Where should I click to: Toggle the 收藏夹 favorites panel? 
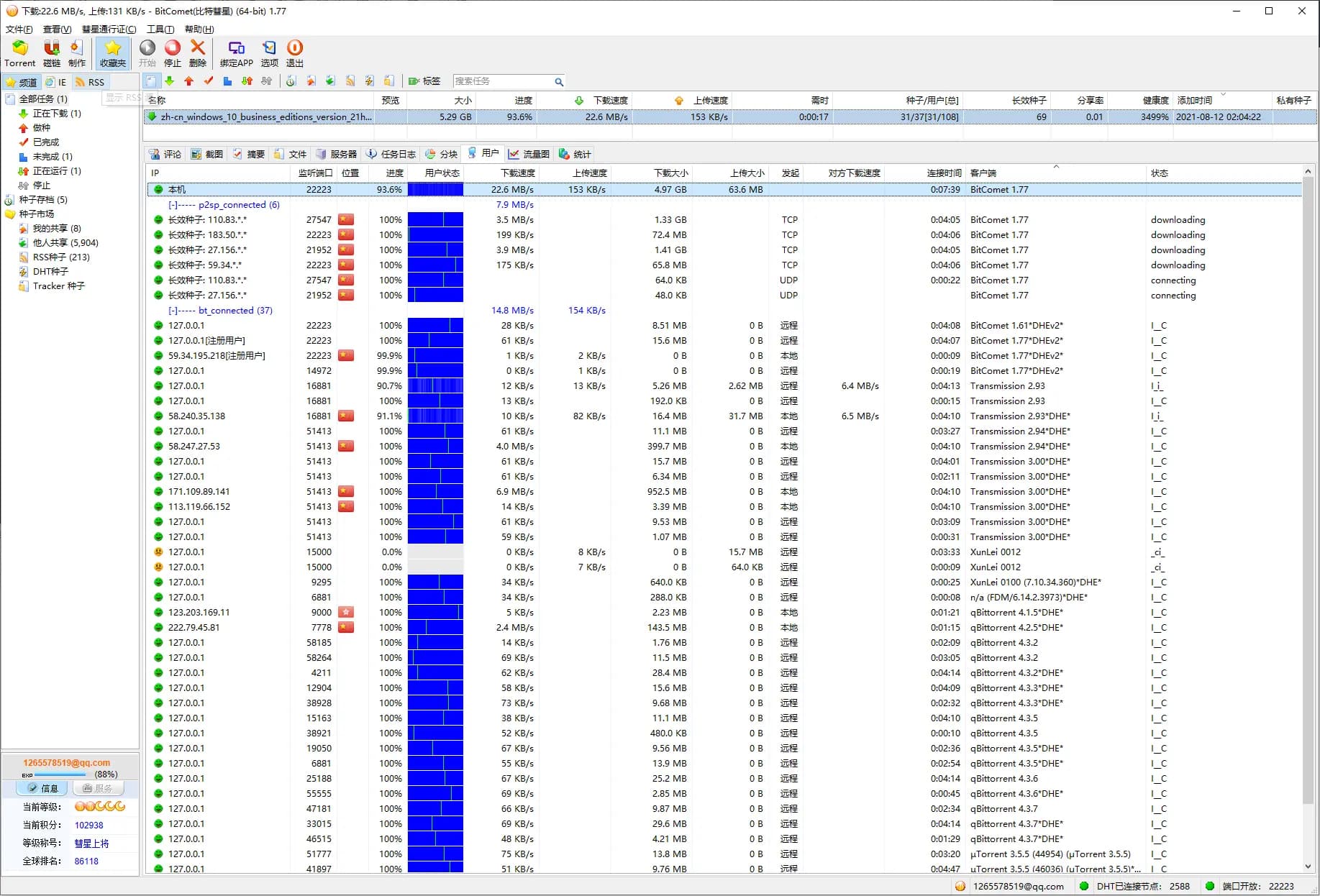[113, 53]
